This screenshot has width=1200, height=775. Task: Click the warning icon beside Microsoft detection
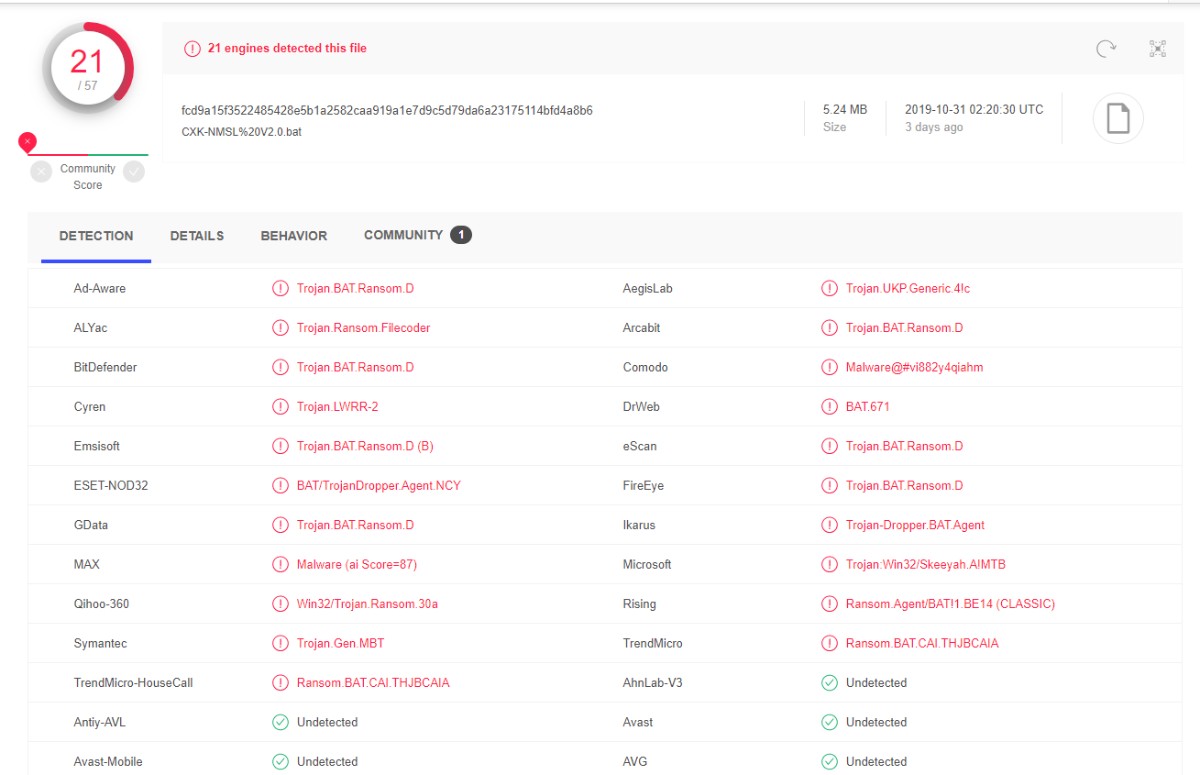tap(829, 565)
